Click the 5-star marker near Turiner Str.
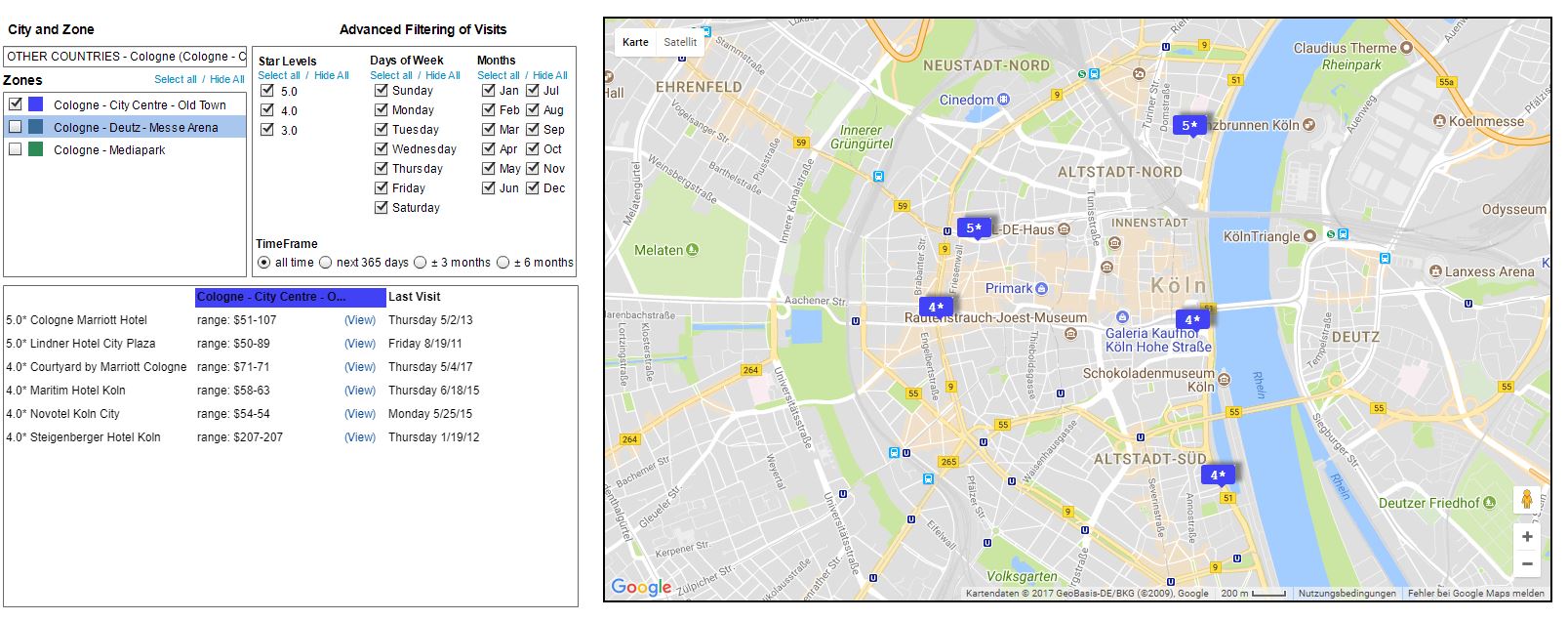The width and height of the screenshot is (1568, 620). (1188, 125)
